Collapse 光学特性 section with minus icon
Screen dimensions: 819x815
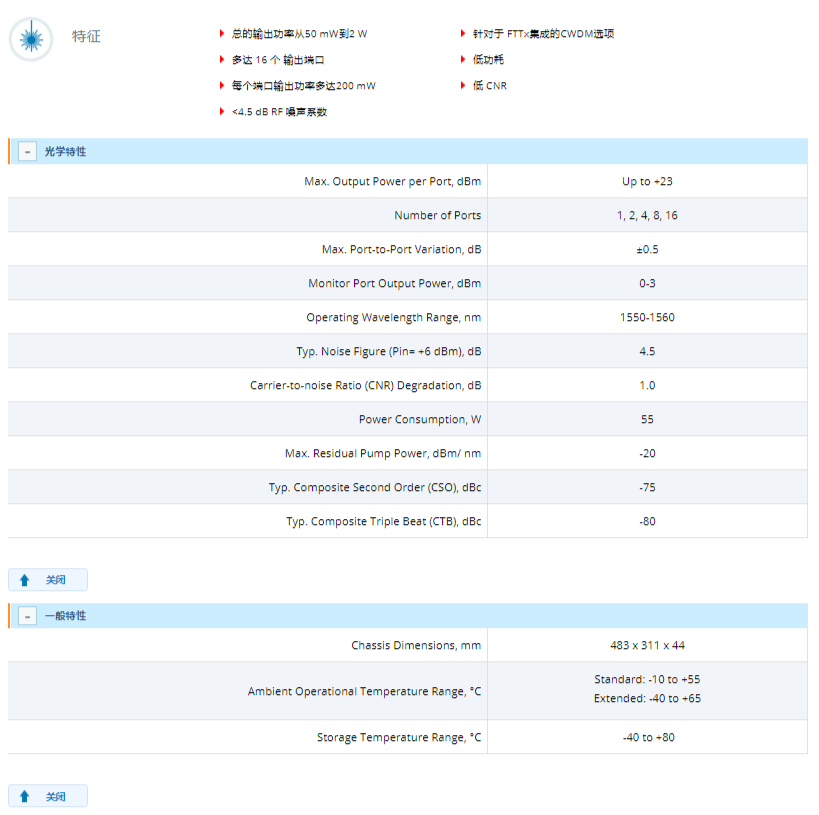[x=28, y=152]
